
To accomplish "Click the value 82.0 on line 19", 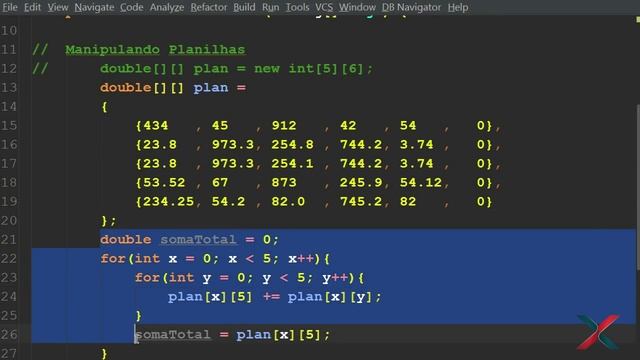I will click(x=288, y=202).
